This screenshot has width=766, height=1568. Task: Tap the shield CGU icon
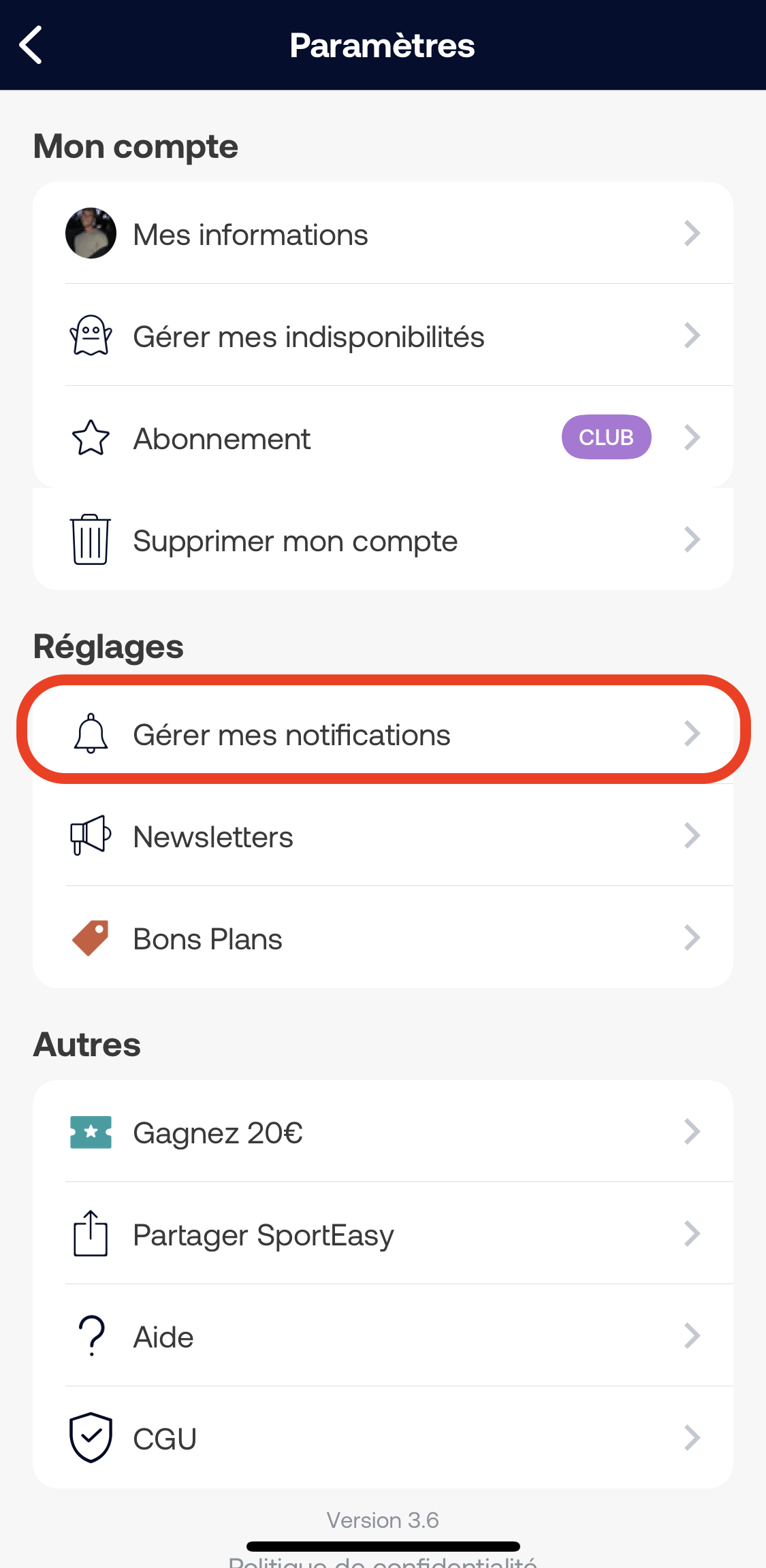point(91,1437)
